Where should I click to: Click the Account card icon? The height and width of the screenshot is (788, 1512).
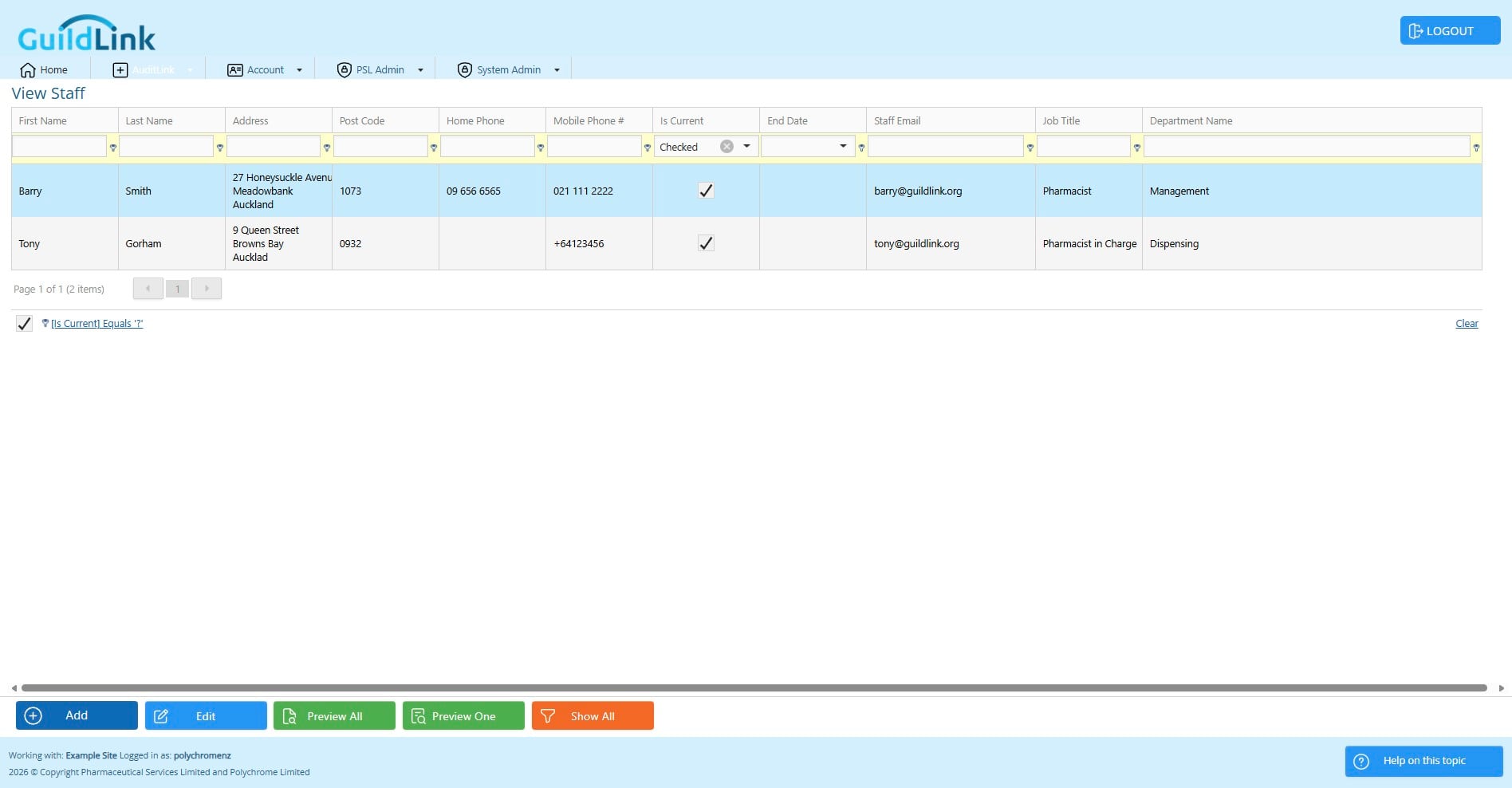click(235, 70)
